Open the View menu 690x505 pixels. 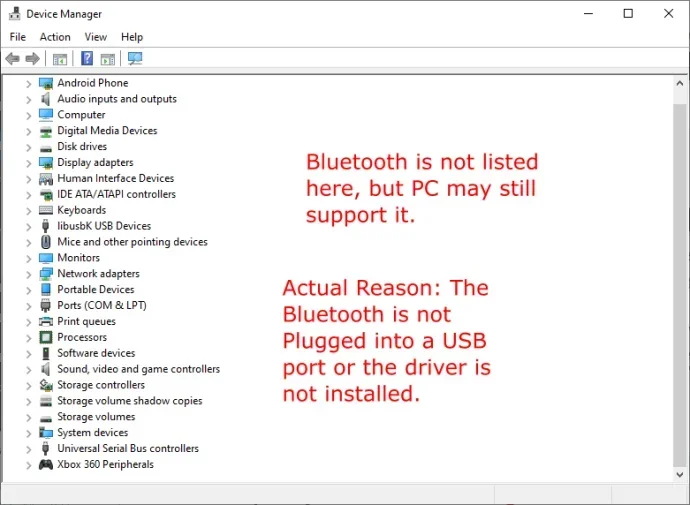point(95,37)
